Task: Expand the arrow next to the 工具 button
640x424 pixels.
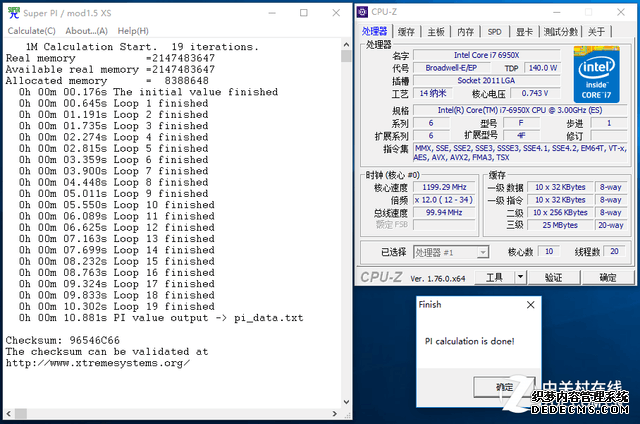Action: pyautogui.click(x=520, y=277)
